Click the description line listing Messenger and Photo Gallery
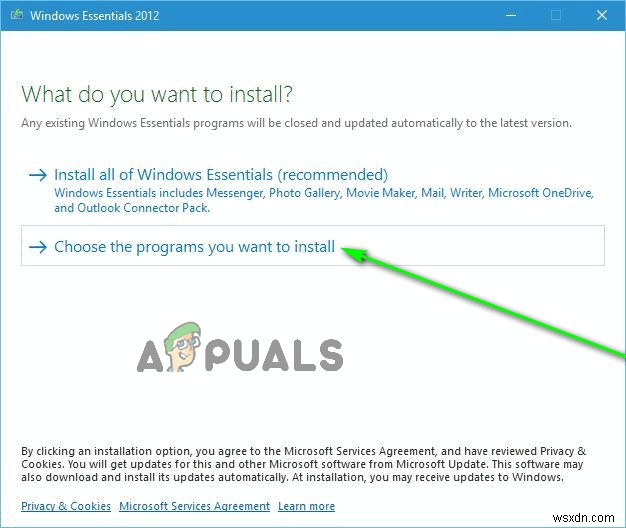 click(x=324, y=193)
